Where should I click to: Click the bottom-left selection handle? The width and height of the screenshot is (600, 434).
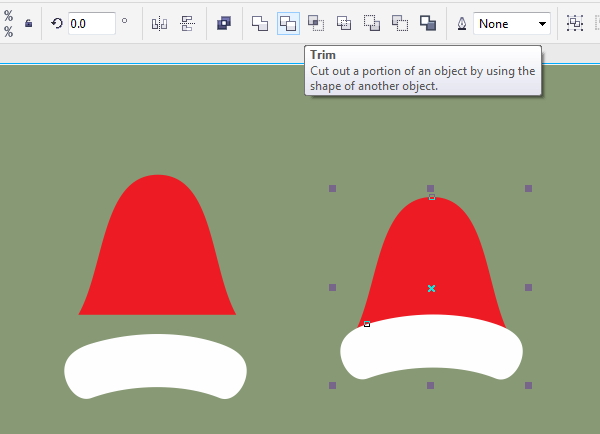333,385
